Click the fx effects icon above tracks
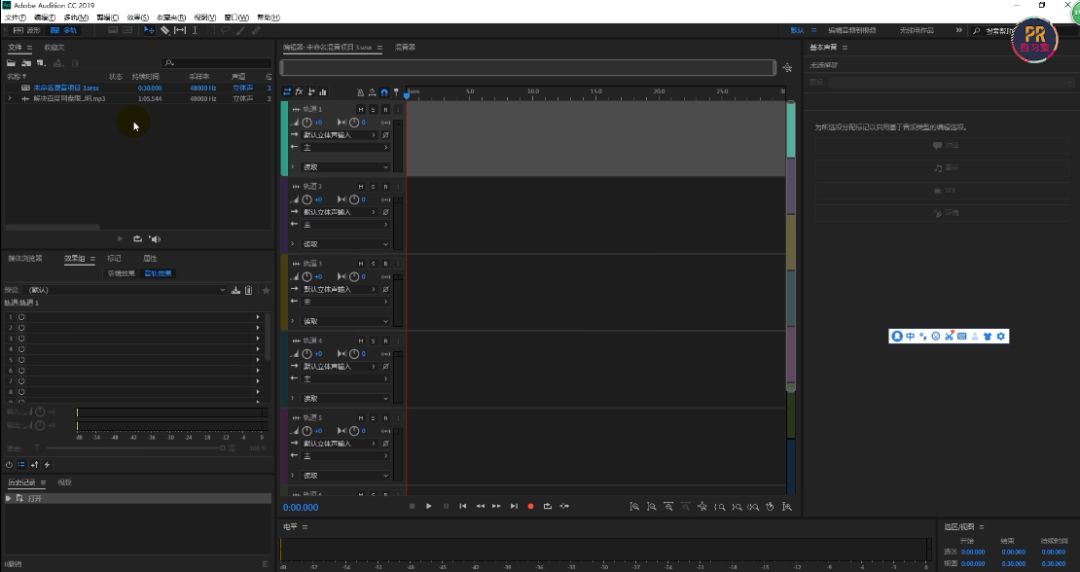1080x572 pixels. point(299,92)
